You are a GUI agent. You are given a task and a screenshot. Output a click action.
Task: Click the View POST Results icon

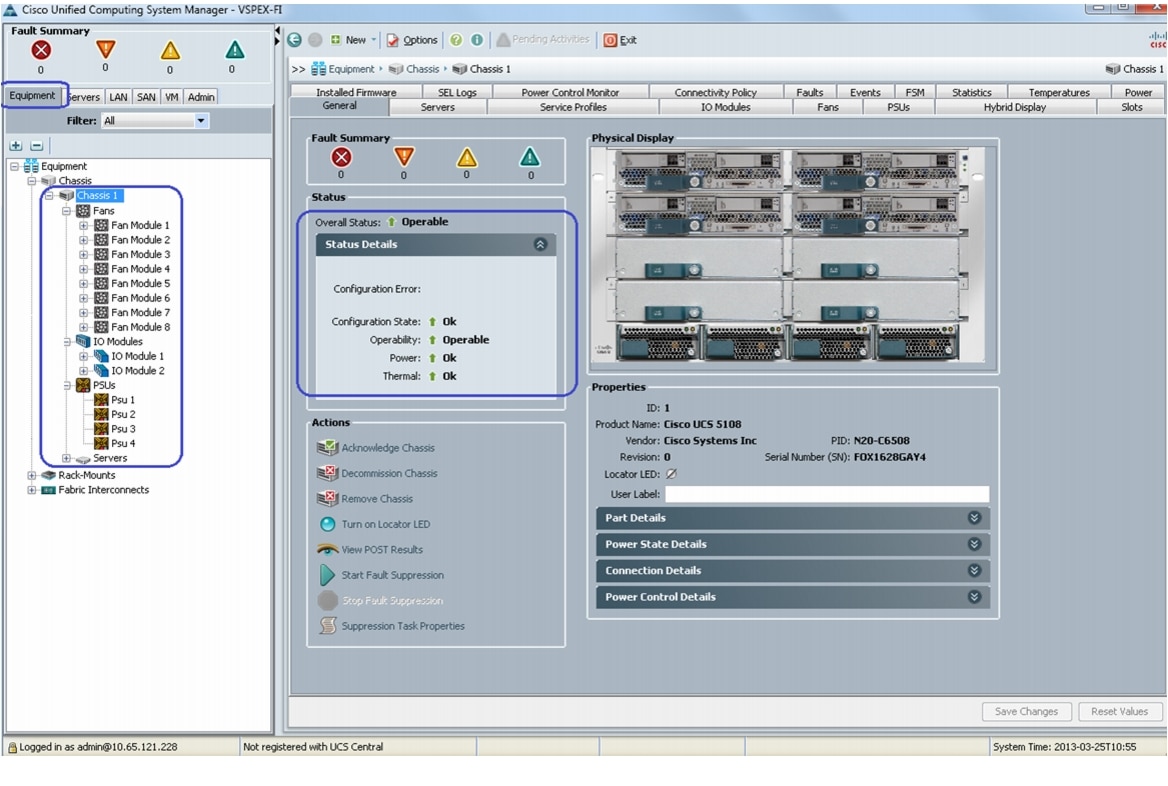pyautogui.click(x=327, y=549)
